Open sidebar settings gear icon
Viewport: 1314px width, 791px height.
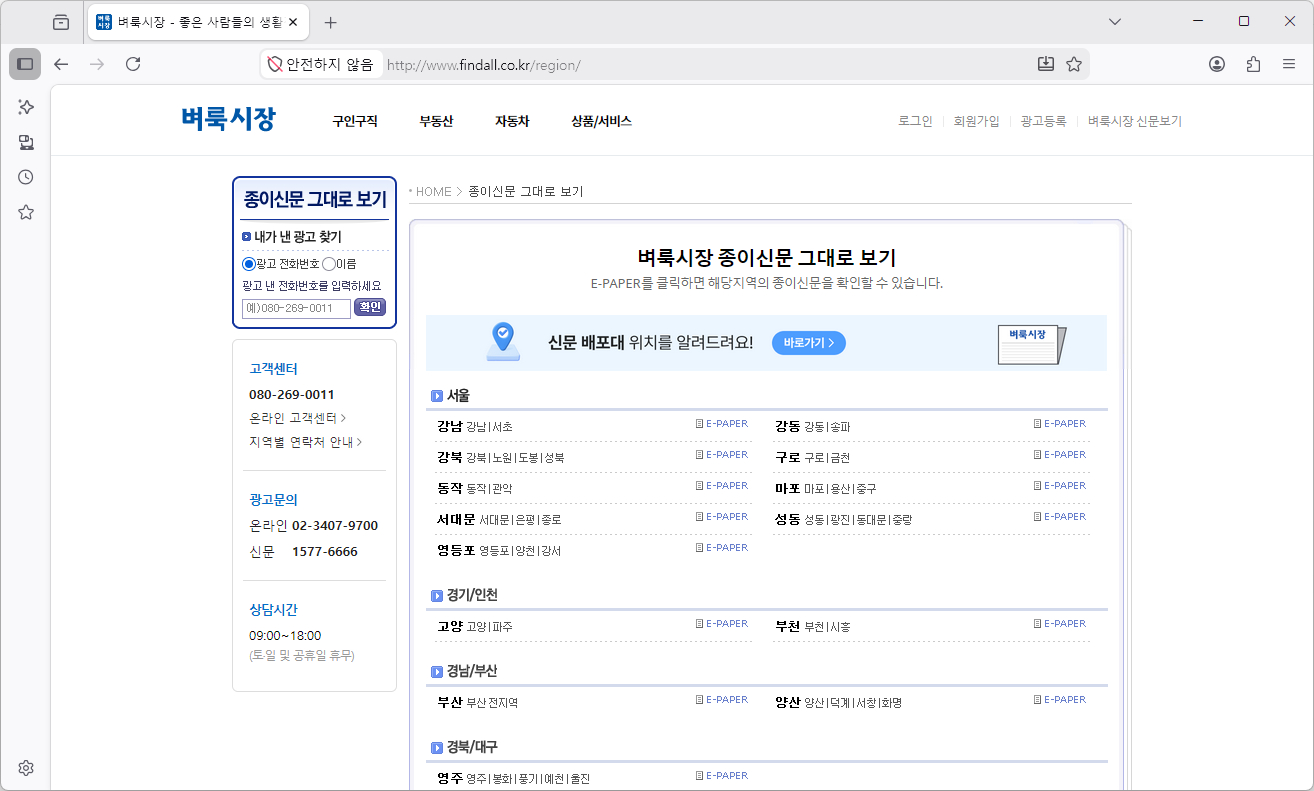26,768
